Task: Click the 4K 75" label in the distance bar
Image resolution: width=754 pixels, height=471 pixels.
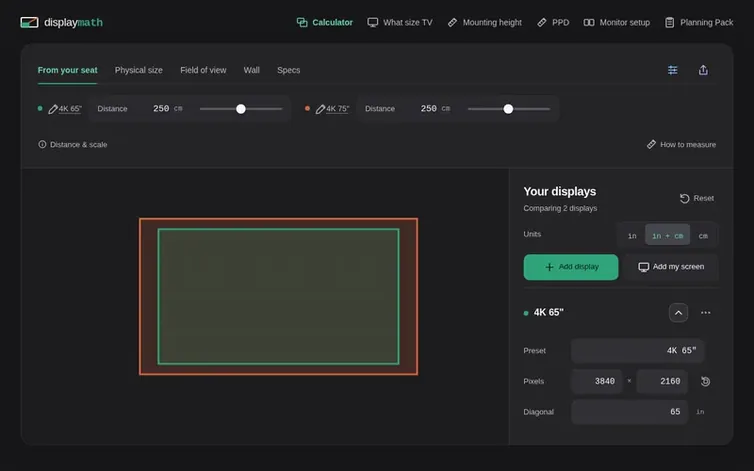Action: (338, 109)
